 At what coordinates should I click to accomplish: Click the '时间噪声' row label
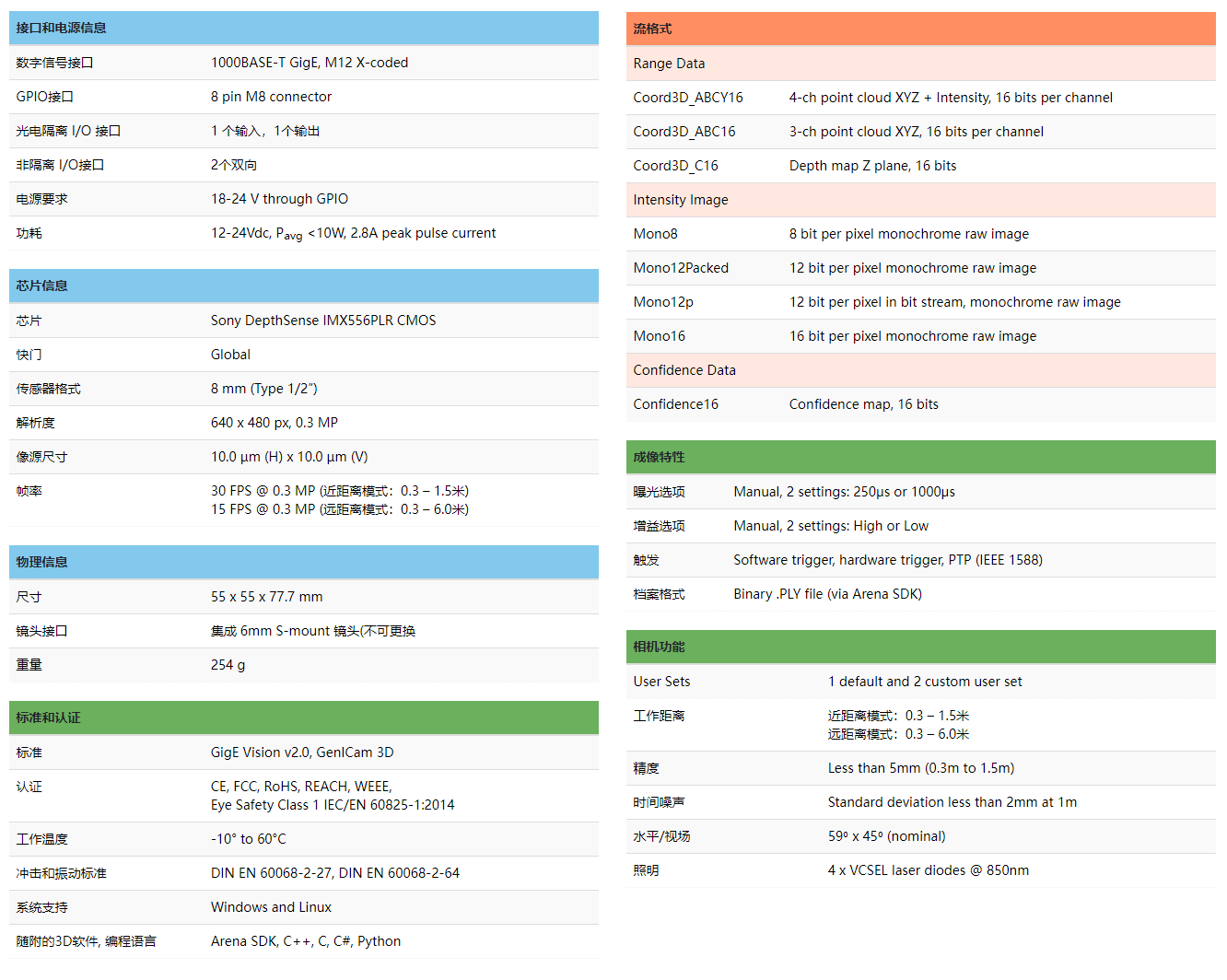pyautogui.click(x=659, y=802)
